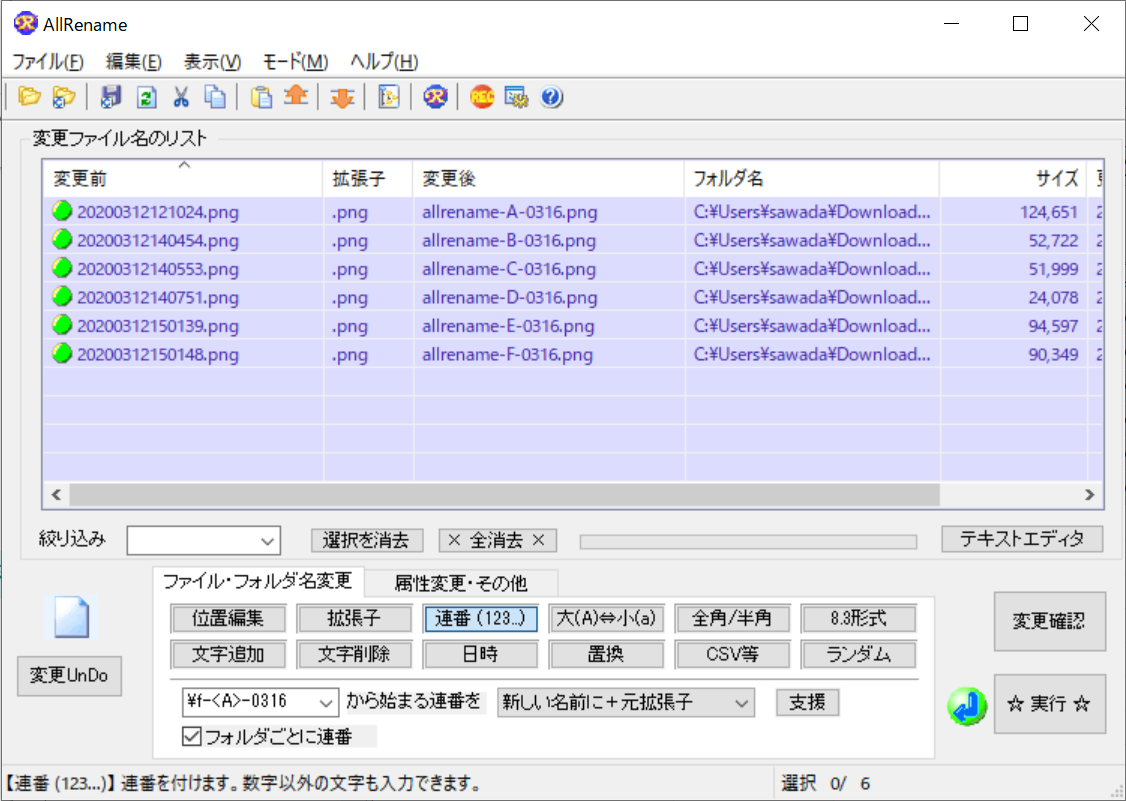Click the save (floppy disk) toolbar icon
Viewport: 1126px width, 801px height.
pyautogui.click(x=111, y=97)
